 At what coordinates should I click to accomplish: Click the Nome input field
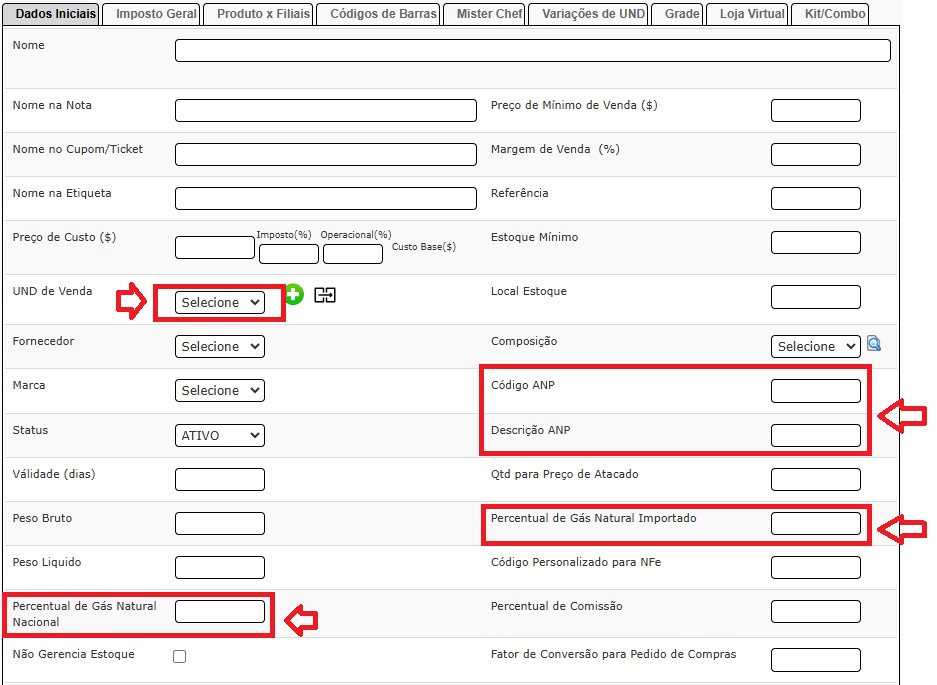coord(532,51)
